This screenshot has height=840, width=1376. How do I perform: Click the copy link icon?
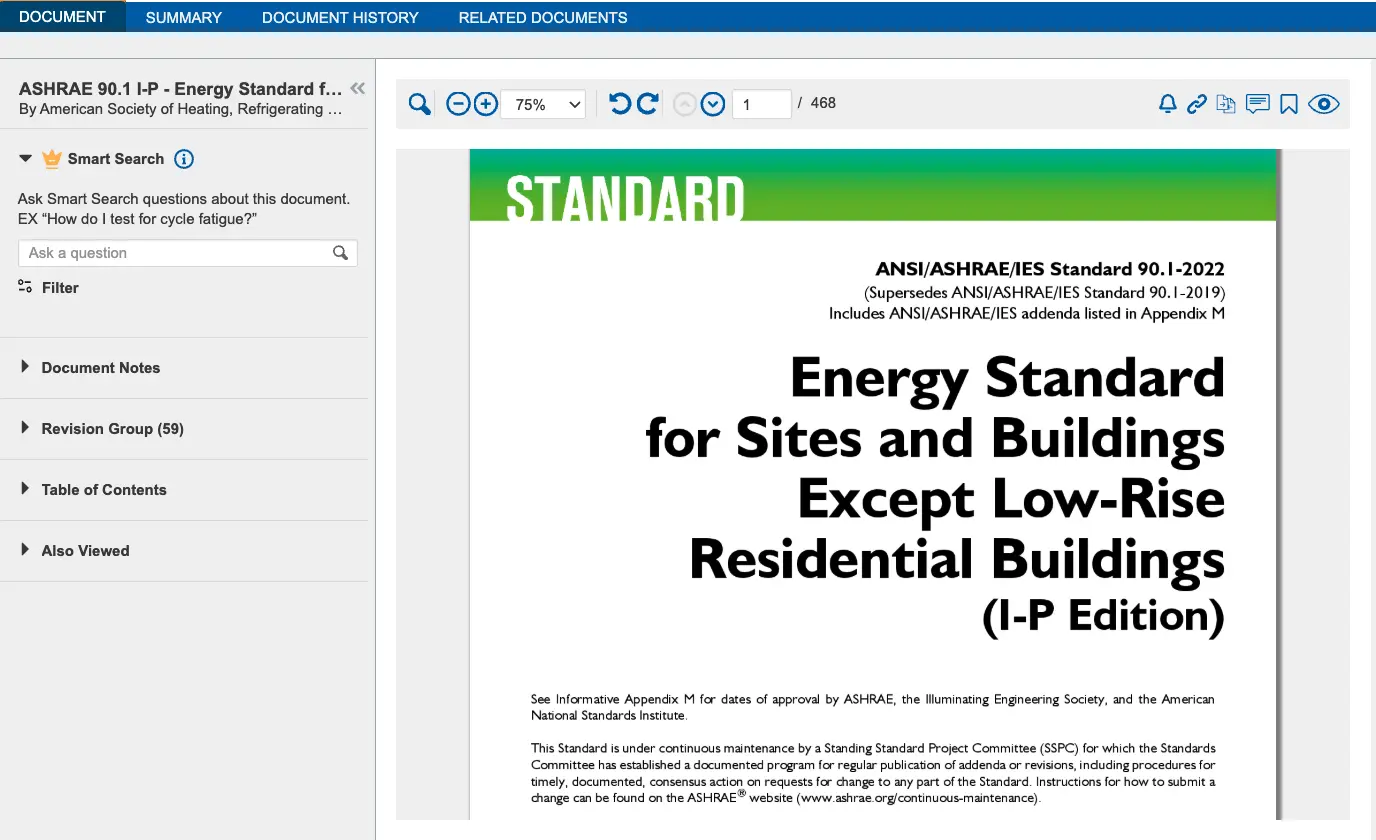tap(1197, 104)
